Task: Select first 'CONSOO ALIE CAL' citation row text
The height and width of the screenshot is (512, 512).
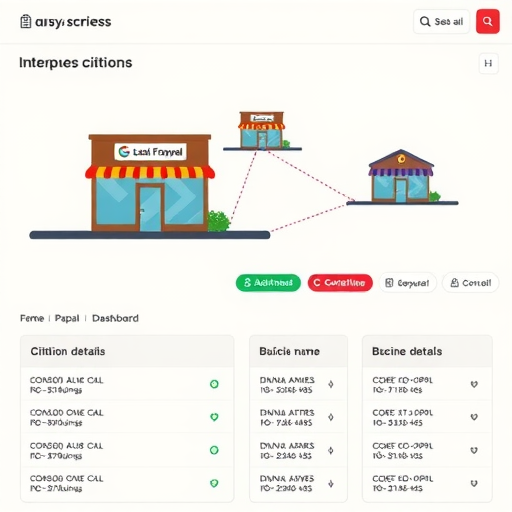Action: point(67,385)
